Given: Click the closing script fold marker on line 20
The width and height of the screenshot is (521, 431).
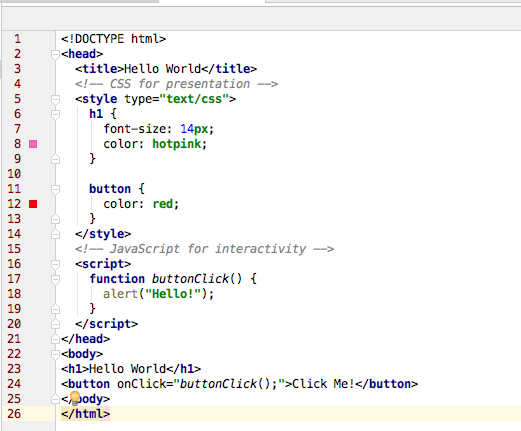Looking at the screenshot, I should click(x=55, y=324).
